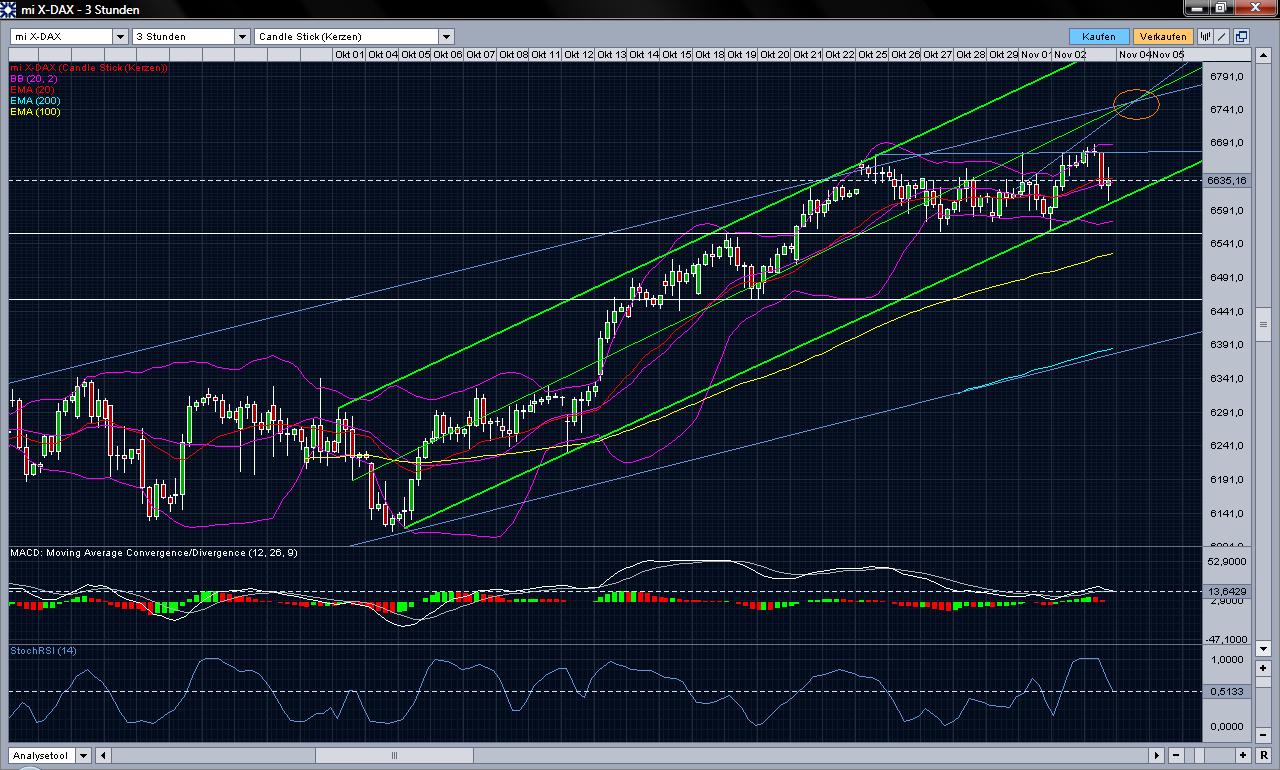Click the Analysetool text field

click(x=43, y=755)
